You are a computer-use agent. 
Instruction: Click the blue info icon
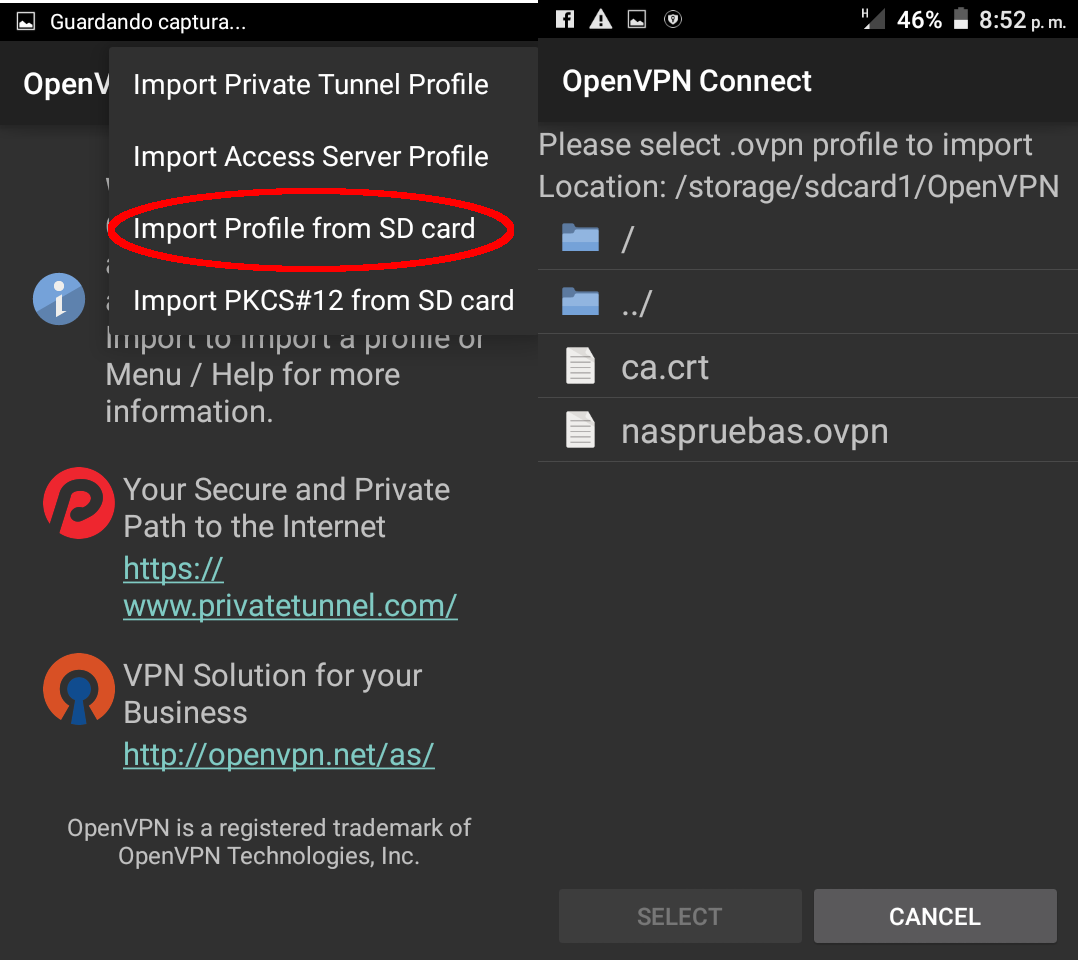59,299
